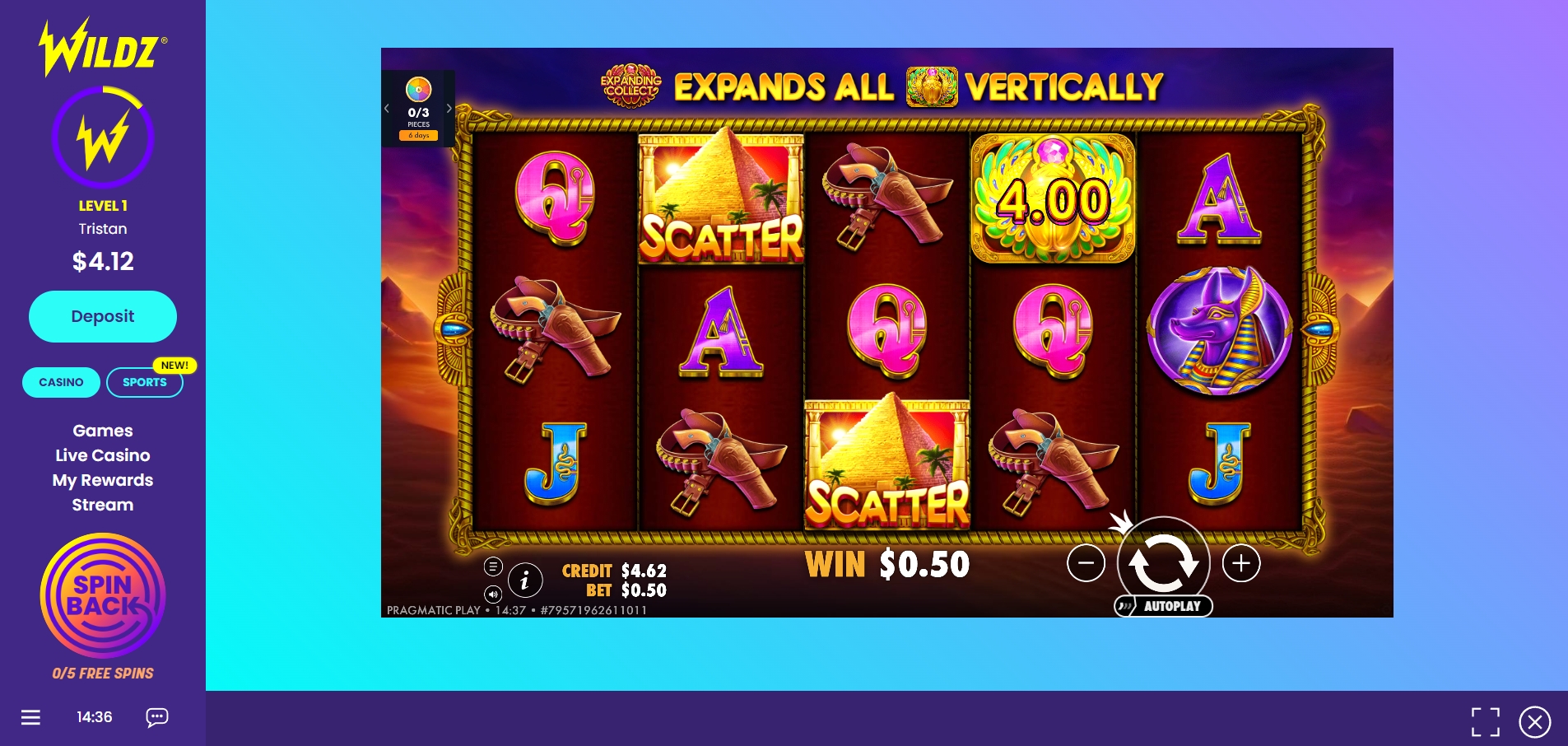The image size is (1568, 746).
Task: Collapse the pieces panel left arrow
Action: pos(387,108)
